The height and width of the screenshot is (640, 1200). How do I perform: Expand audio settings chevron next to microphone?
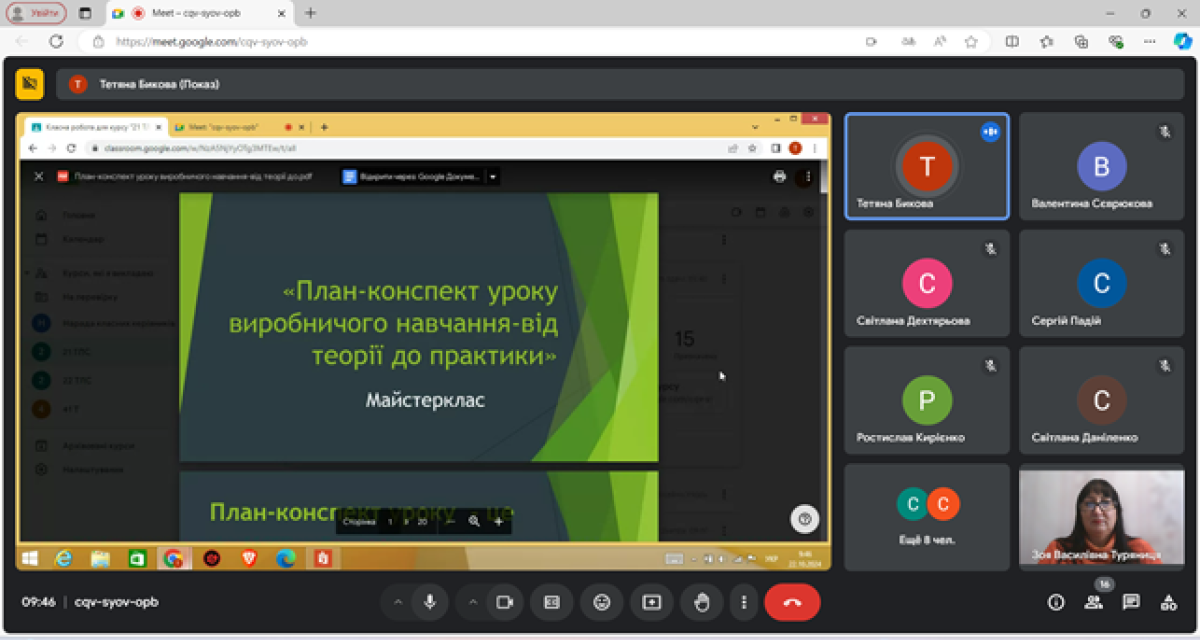pos(398,602)
